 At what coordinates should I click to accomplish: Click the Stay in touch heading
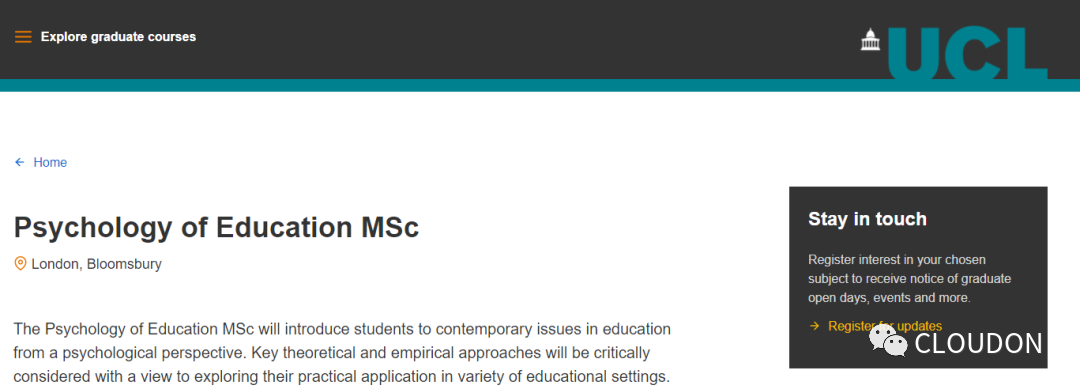point(867,219)
